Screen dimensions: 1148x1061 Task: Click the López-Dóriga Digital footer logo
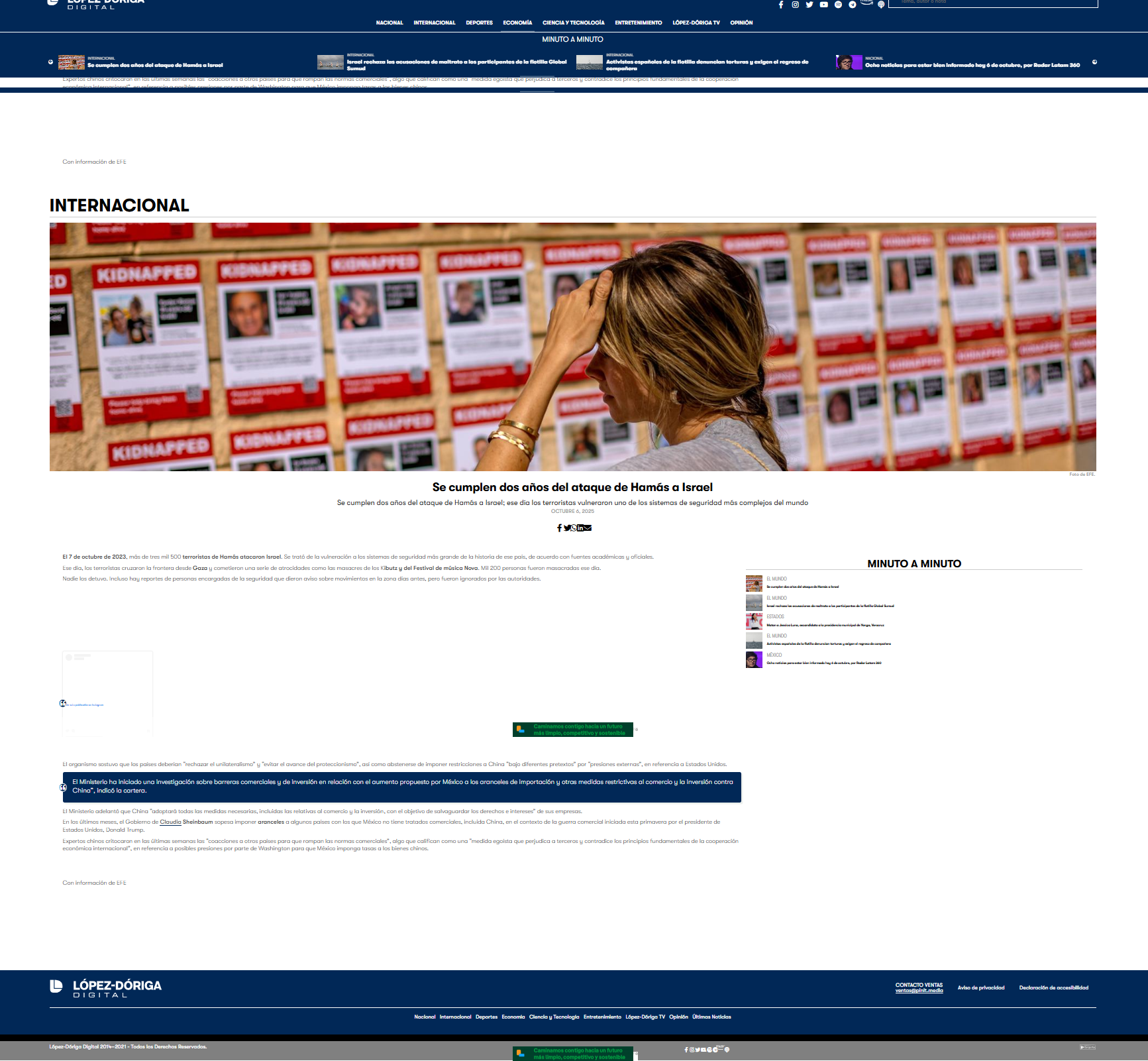click(106, 988)
